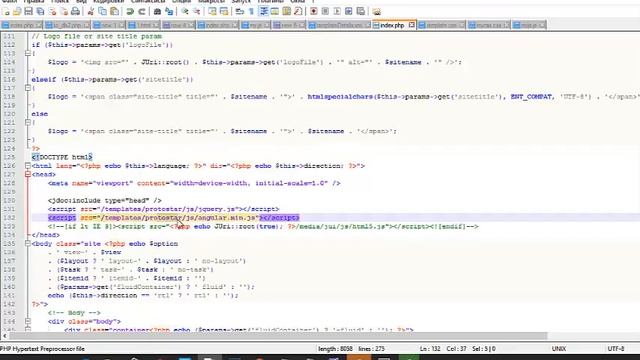640x360 pixels.
Task: Collapse the fold at line 113
Action: (28, 53)
